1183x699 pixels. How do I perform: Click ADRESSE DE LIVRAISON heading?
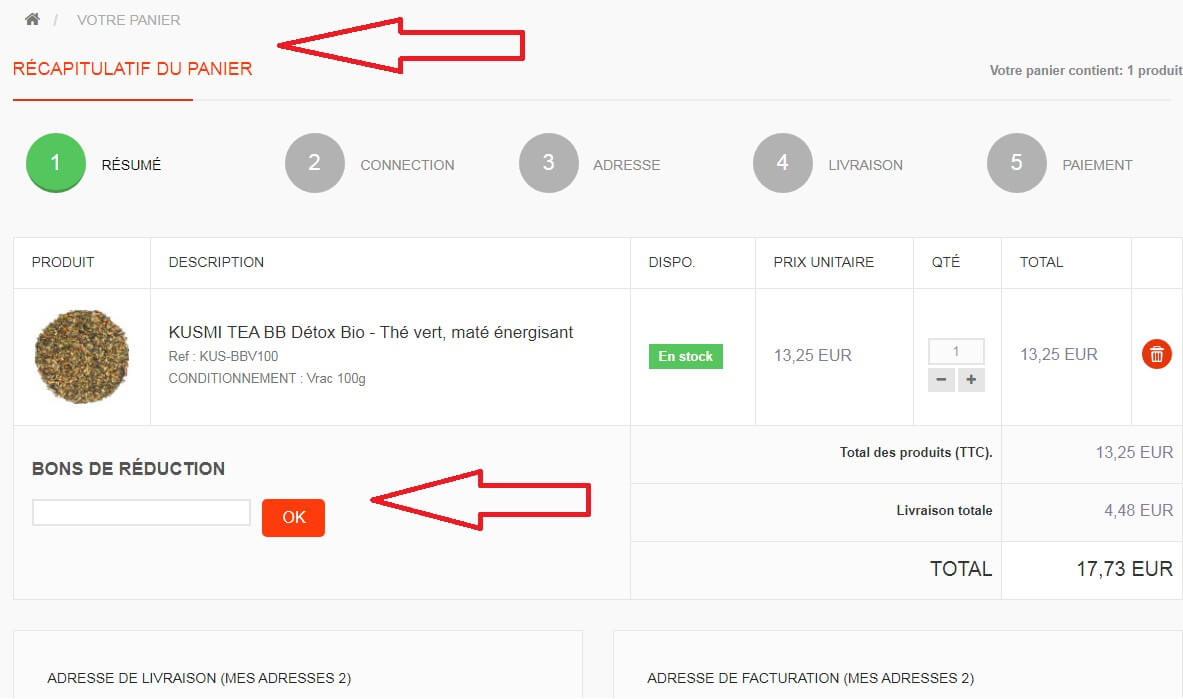(199, 678)
